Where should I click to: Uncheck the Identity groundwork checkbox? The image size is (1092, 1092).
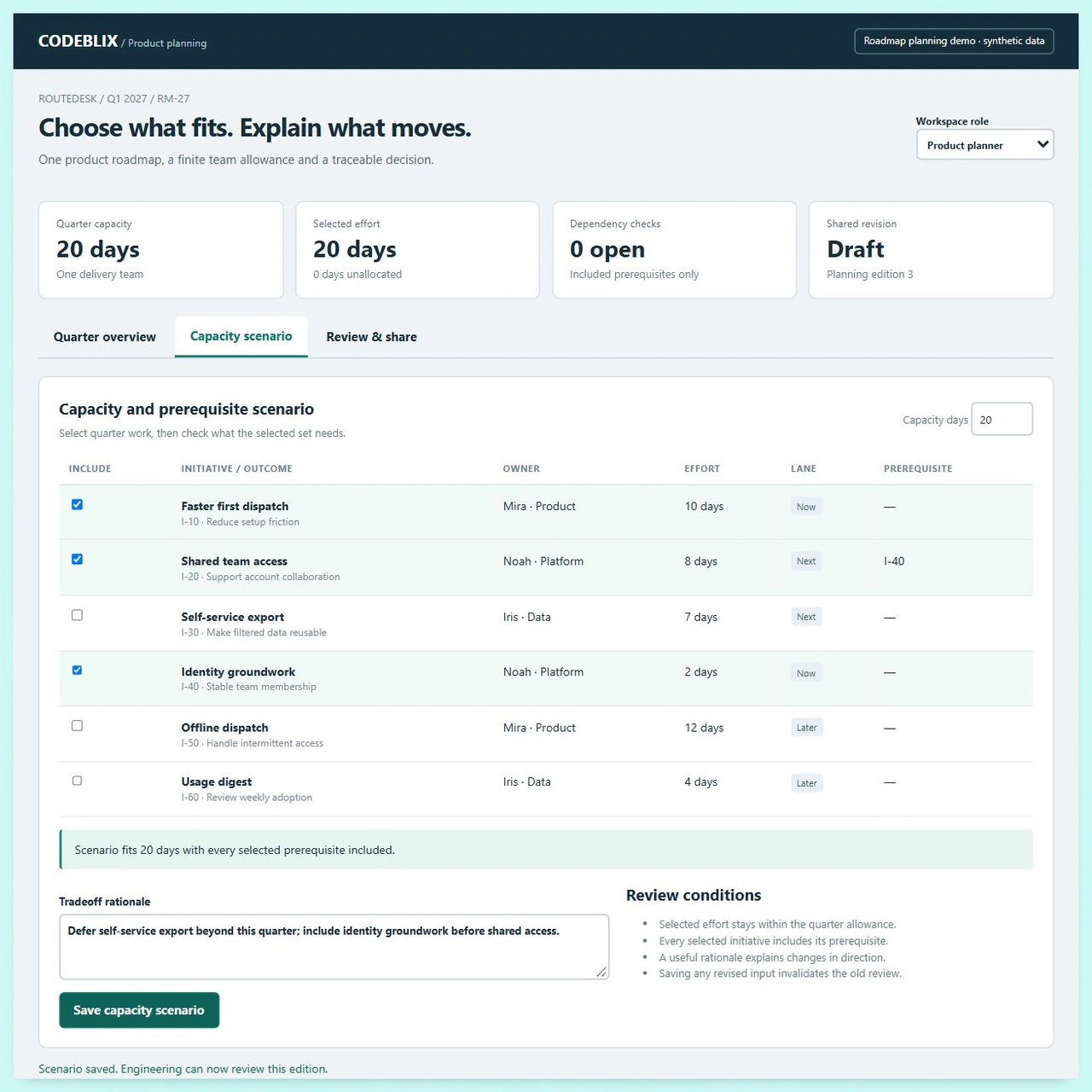[77, 670]
